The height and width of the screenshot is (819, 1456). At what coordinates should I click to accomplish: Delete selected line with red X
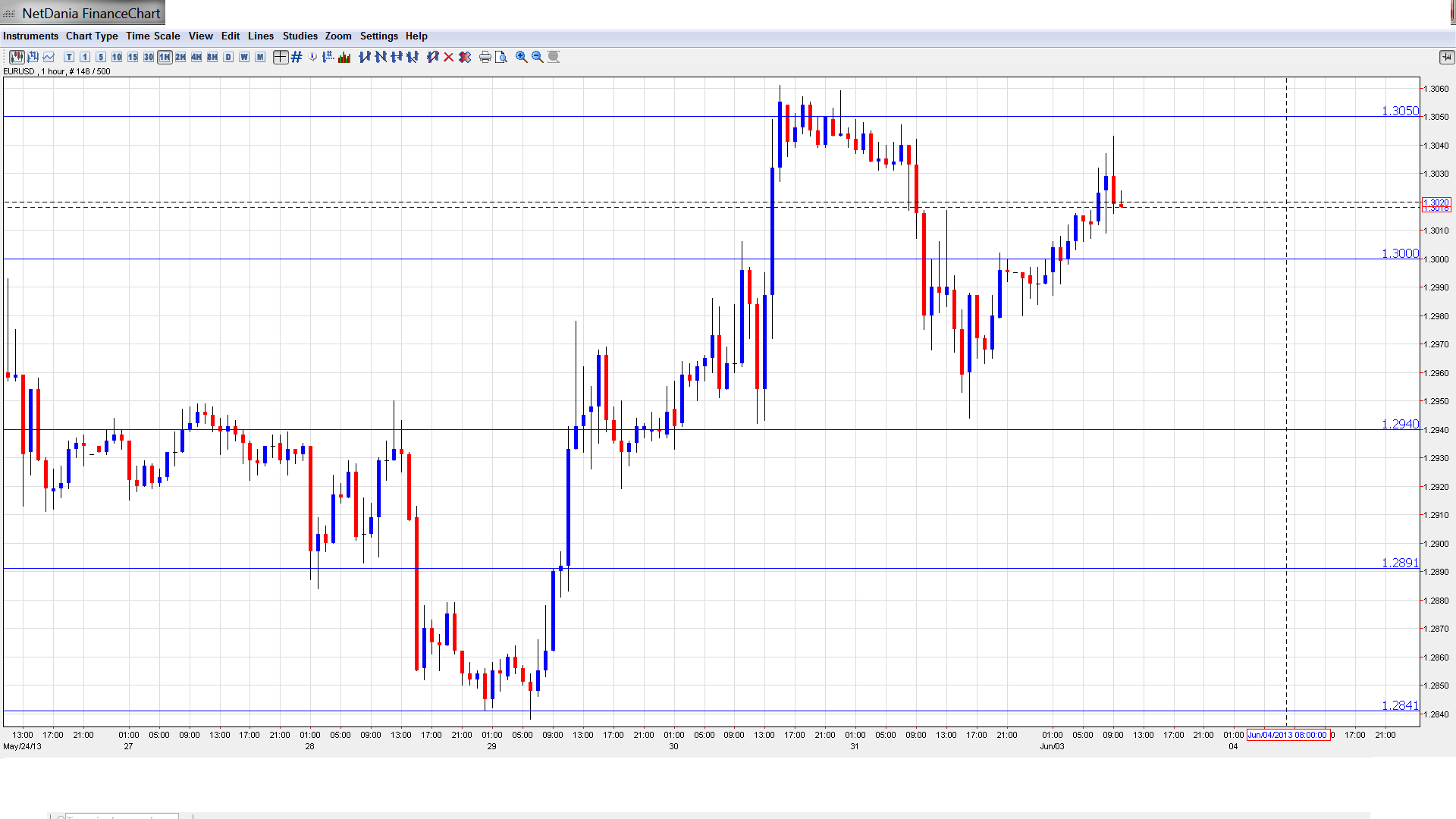pyautogui.click(x=449, y=57)
